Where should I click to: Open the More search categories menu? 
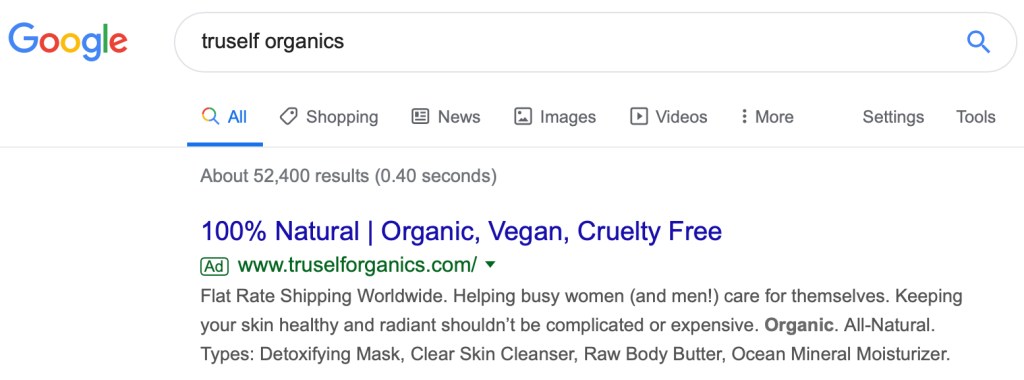coord(767,117)
